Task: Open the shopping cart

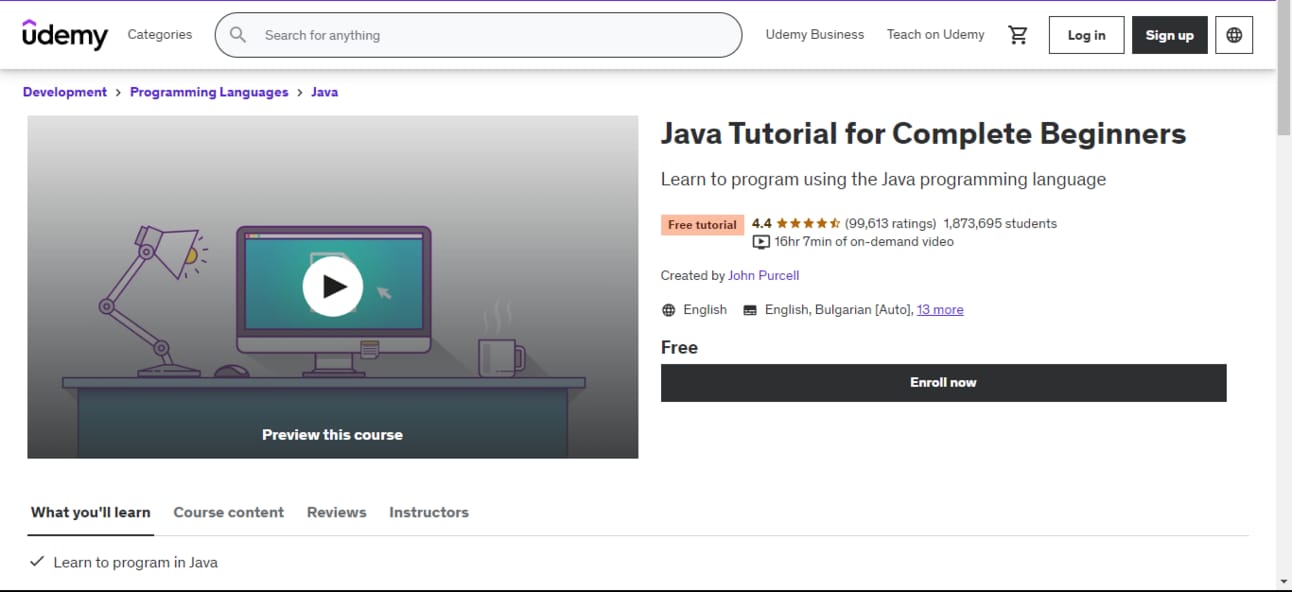Action: pos(1018,35)
